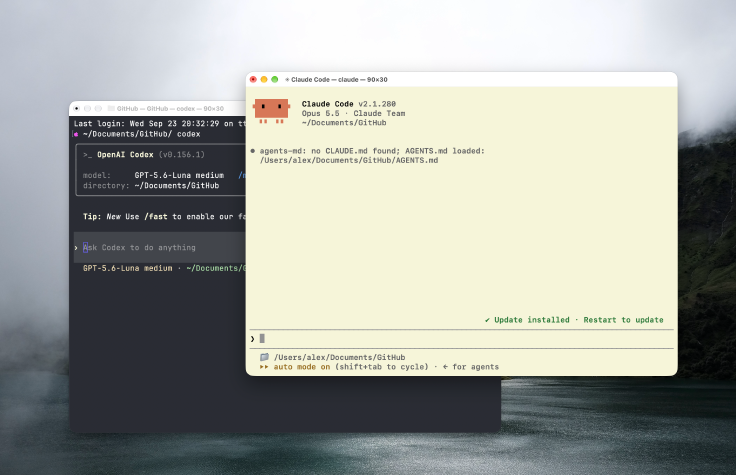Close the Claude Code window
The height and width of the screenshot is (475, 736).
point(253,79)
